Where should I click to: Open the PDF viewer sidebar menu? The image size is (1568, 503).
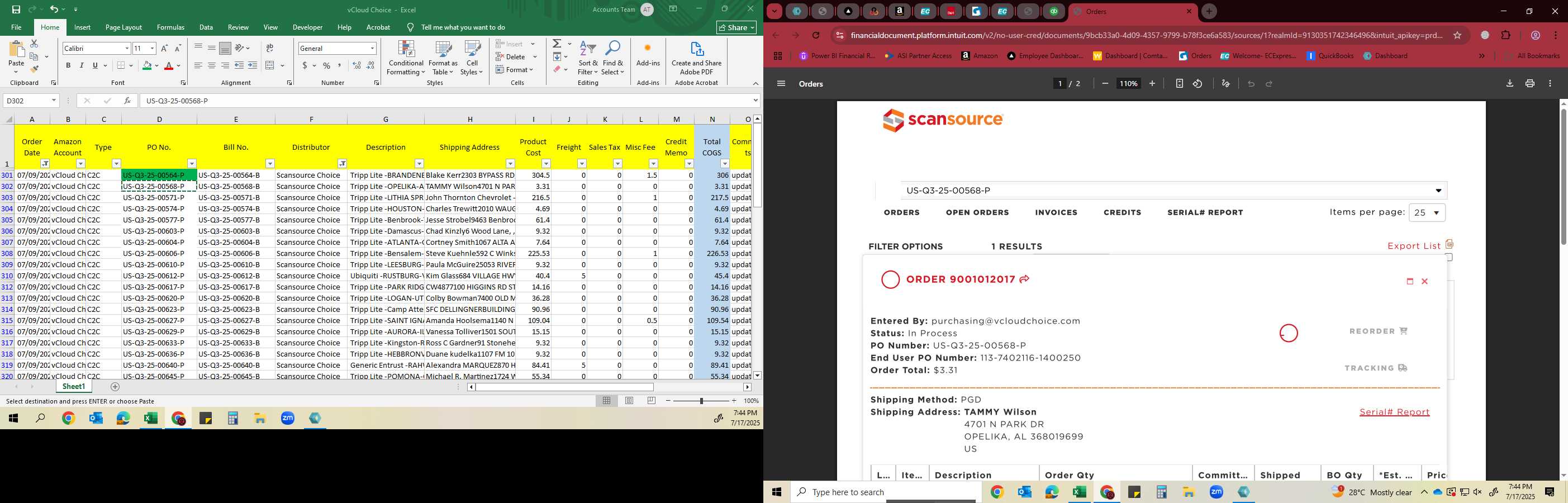tap(781, 84)
